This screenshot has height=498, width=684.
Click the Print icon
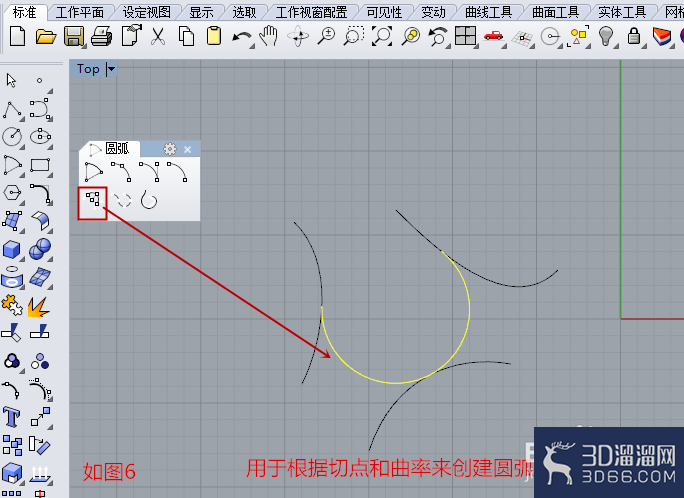(102, 36)
